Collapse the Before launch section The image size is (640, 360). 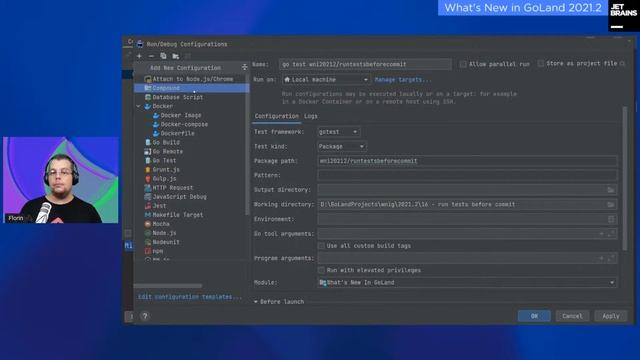[256, 302]
